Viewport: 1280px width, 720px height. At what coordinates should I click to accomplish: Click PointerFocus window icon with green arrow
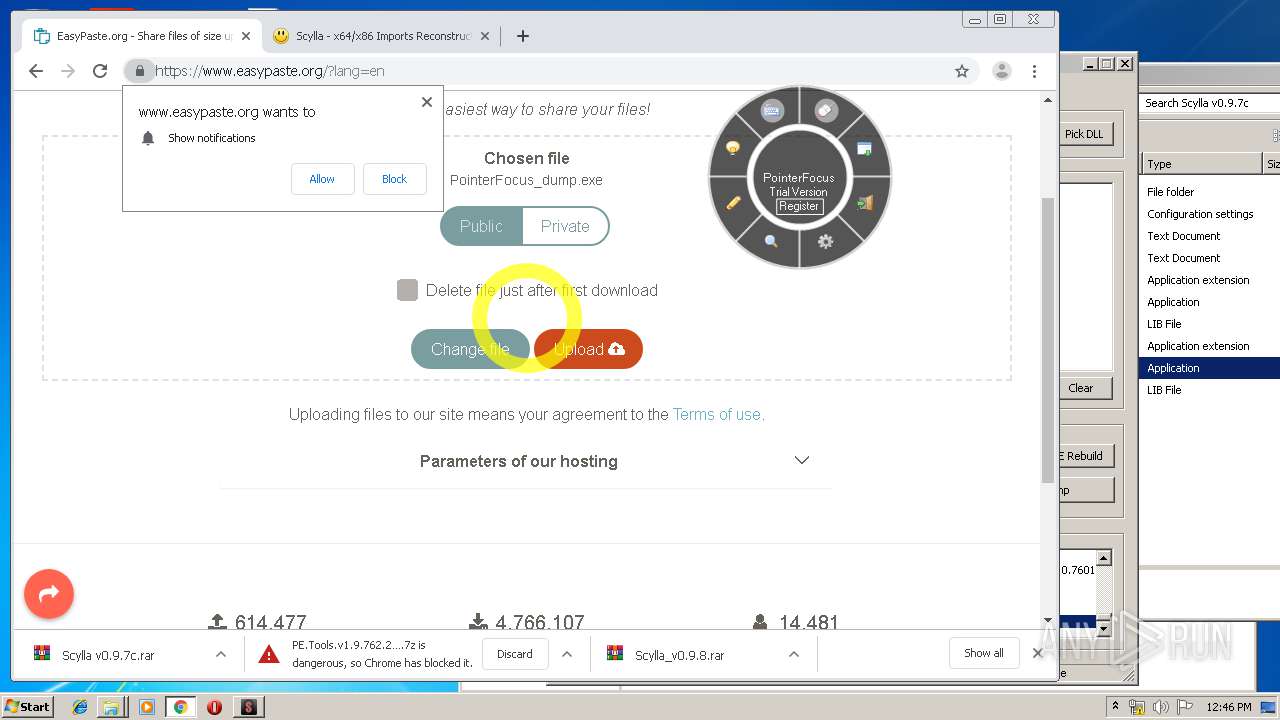pos(864,148)
